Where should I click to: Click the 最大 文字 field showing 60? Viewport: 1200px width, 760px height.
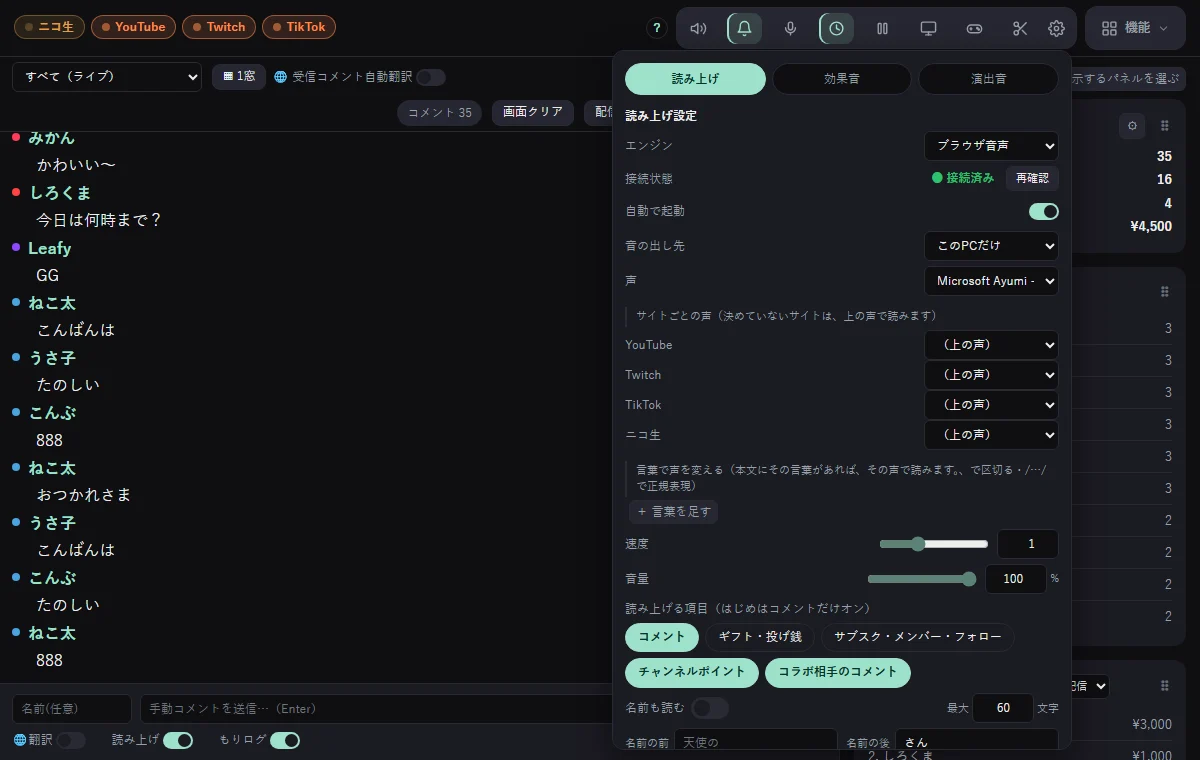[x=1003, y=708]
